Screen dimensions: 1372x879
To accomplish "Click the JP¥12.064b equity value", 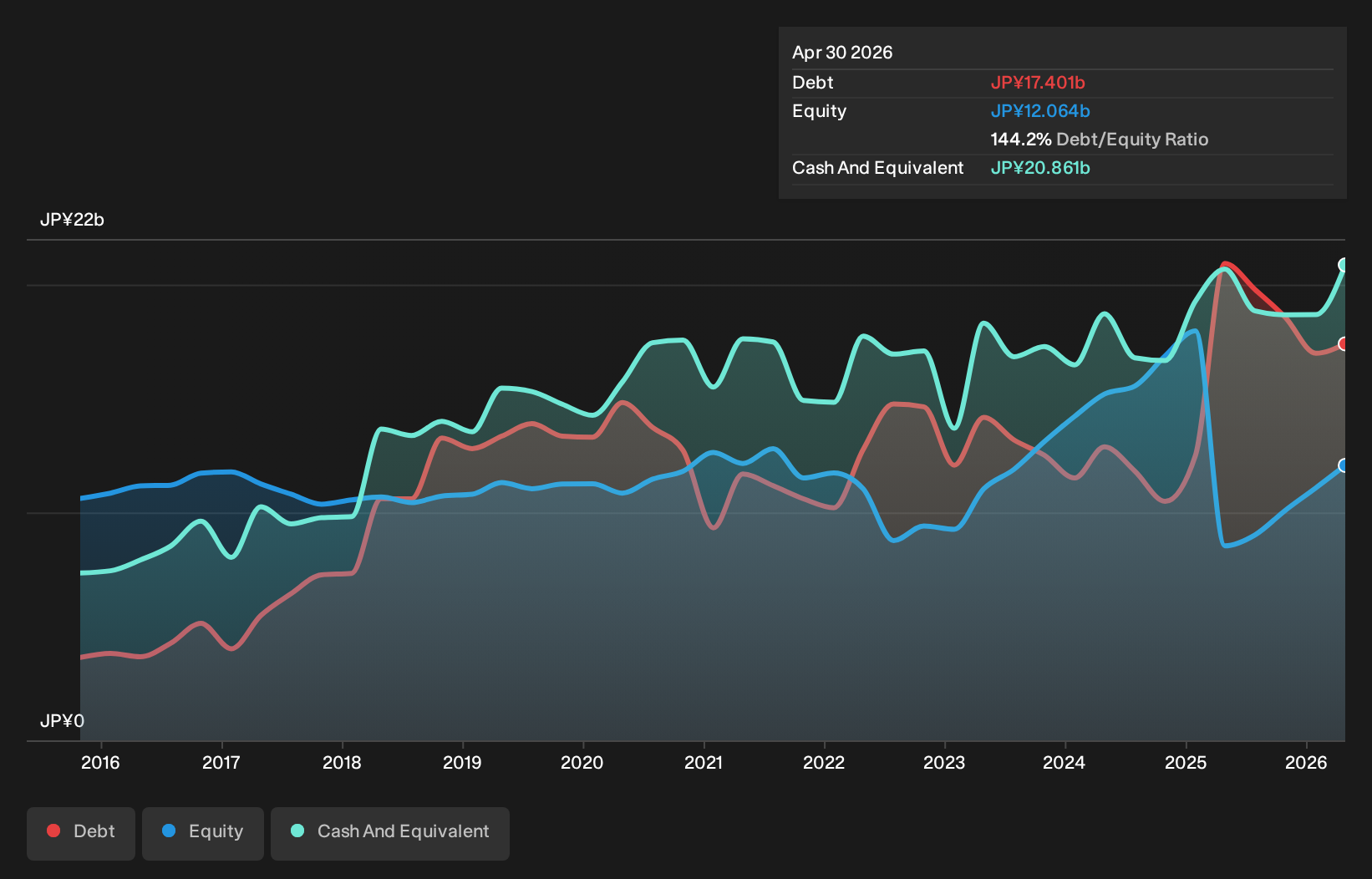I will click(1040, 111).
